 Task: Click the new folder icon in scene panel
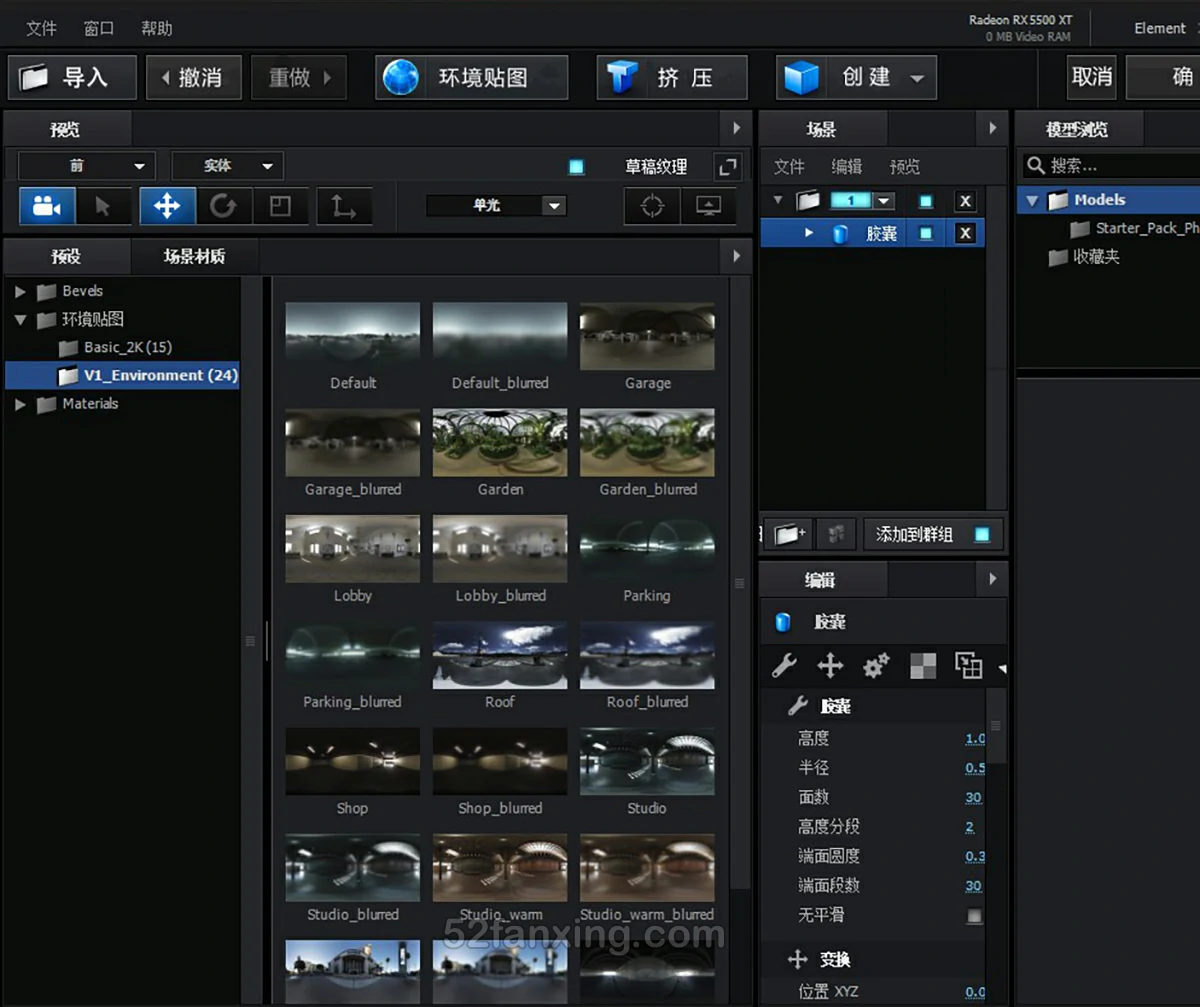(790, 534)
